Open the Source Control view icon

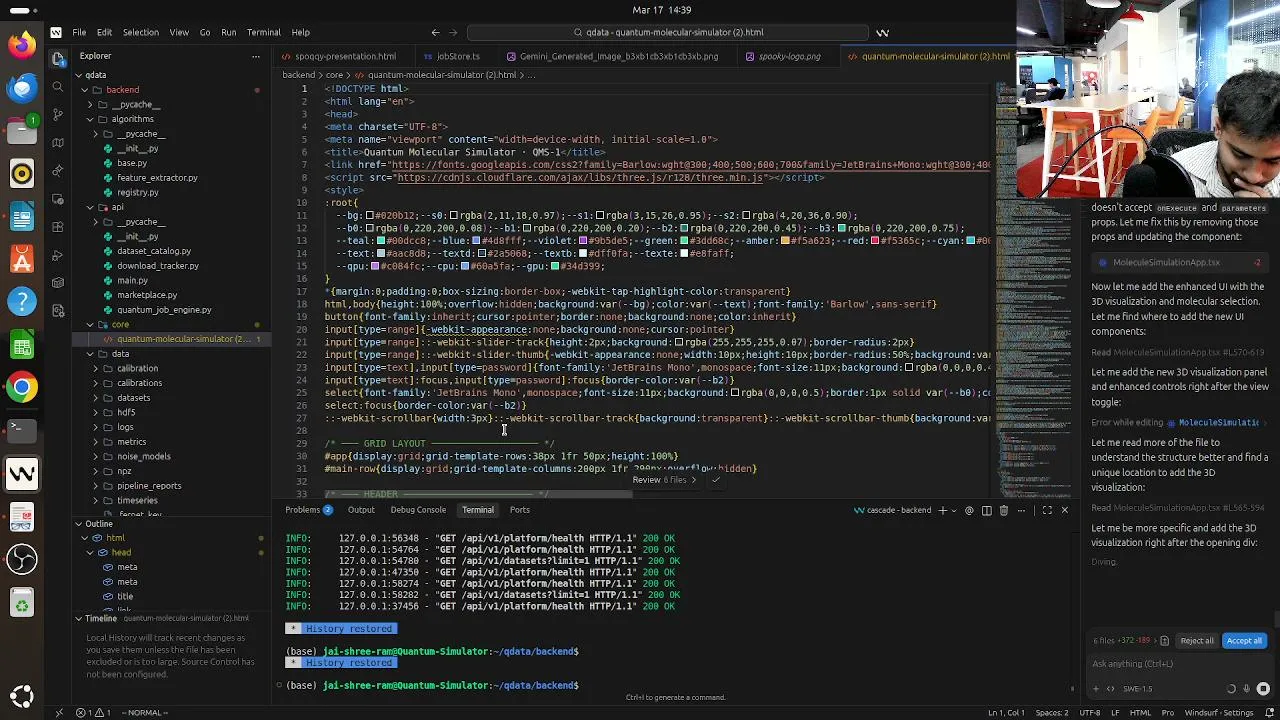click(x=58, y=115)
